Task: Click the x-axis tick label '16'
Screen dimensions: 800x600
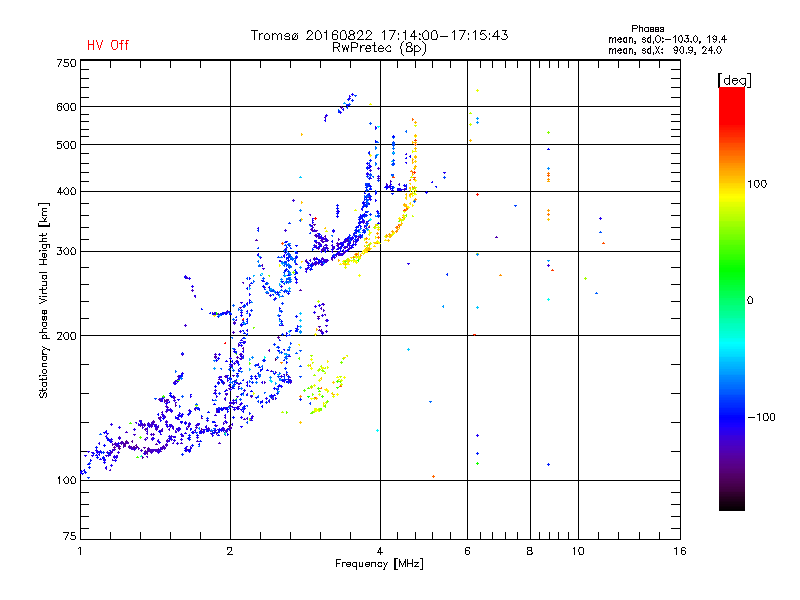Action: [x=680, y=551]
